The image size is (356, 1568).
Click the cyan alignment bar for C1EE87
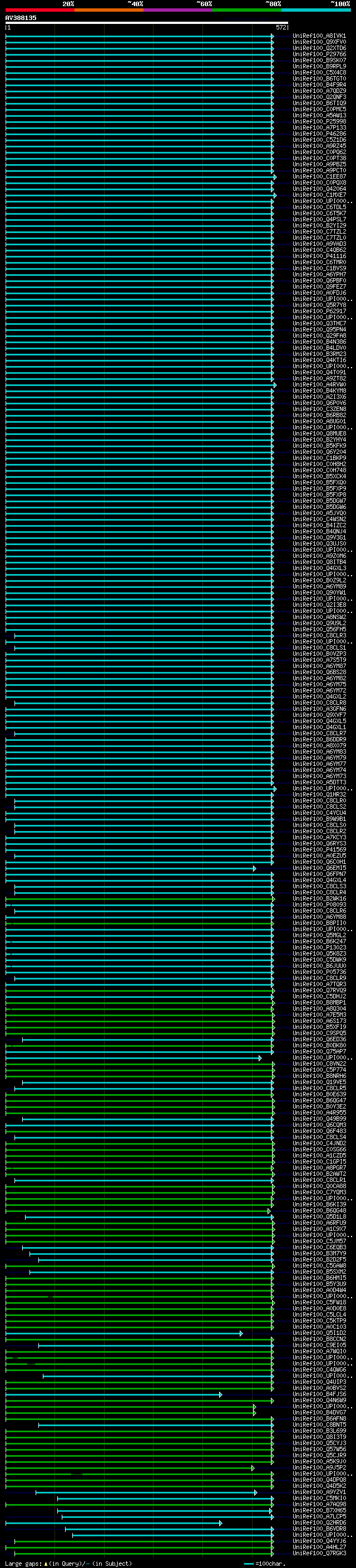coord(141,176)
